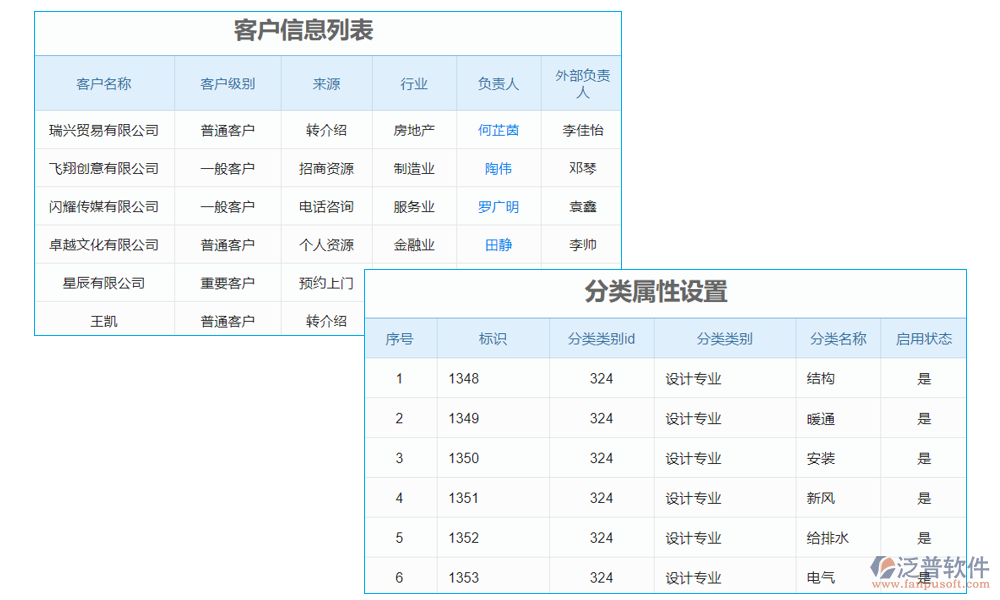Sort by the 来源 column header
1000x600 pixels.
point(325,83)
